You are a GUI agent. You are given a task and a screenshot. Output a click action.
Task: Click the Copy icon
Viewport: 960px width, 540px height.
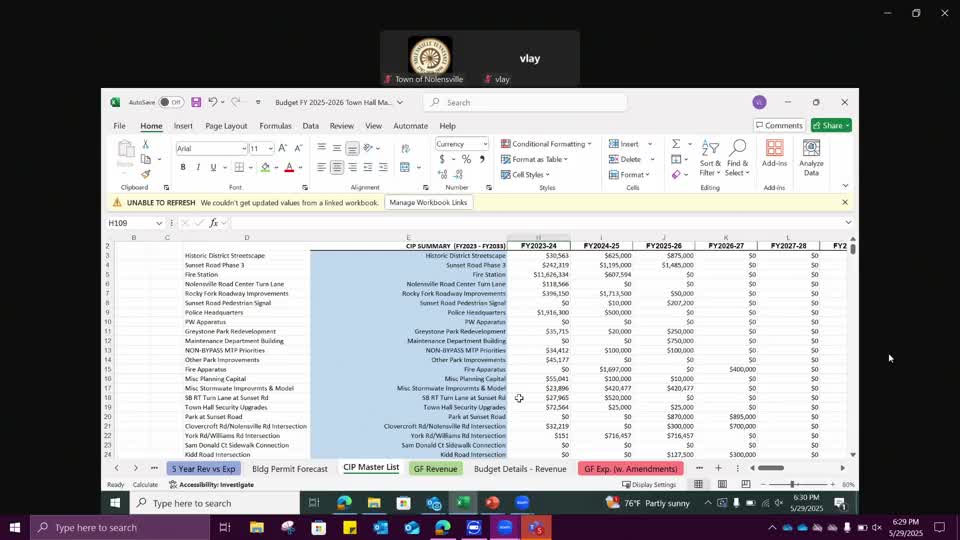146,159
